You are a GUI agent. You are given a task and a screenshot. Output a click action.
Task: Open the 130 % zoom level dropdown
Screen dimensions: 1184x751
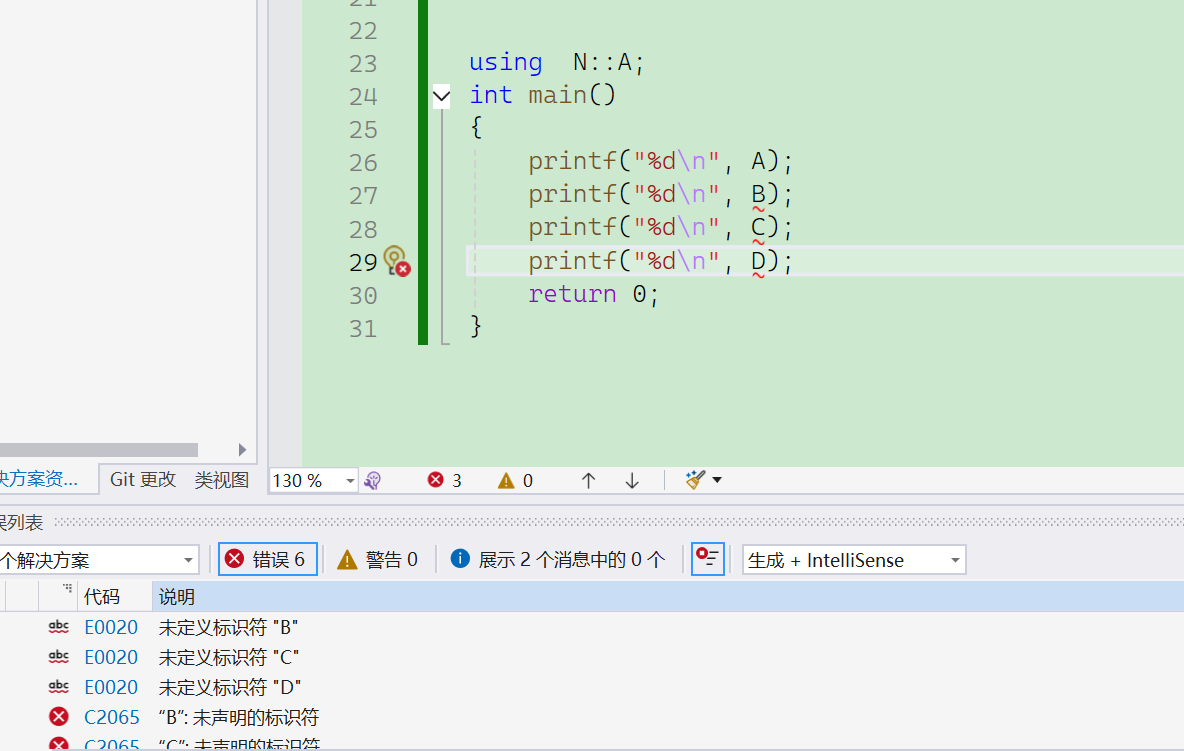(350, 480)
